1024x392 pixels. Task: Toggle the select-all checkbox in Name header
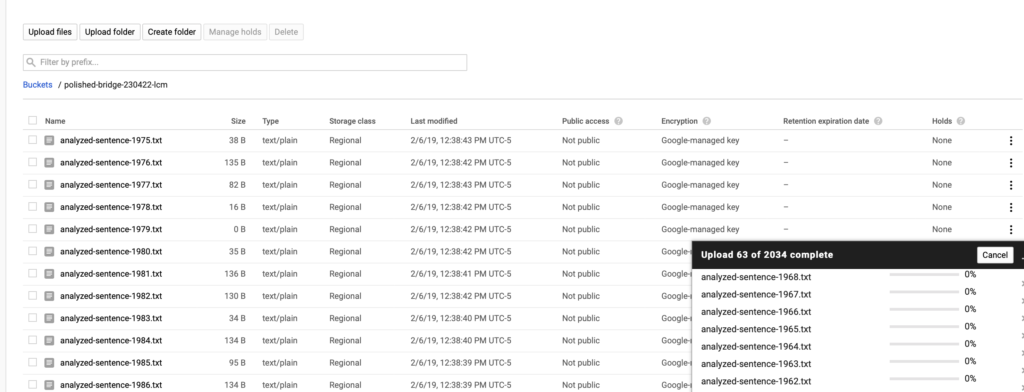coord(33,120)
